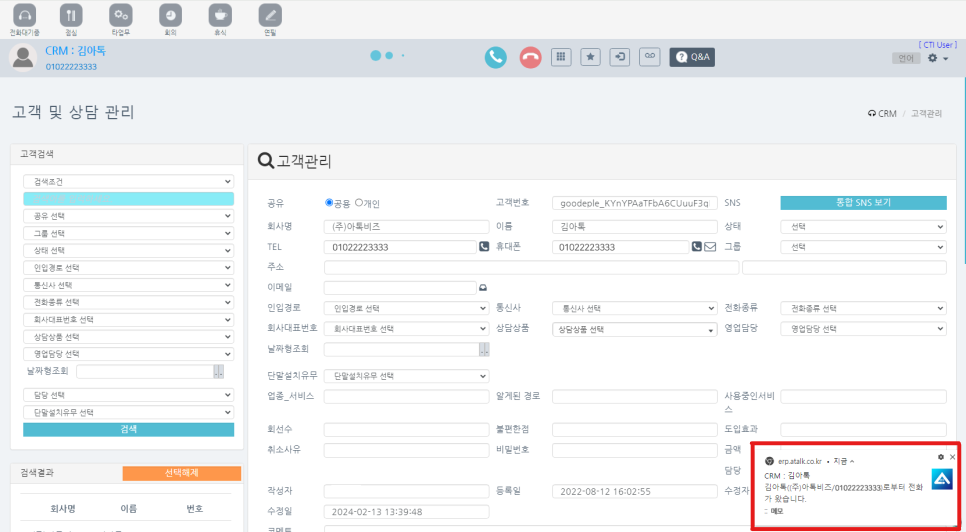The height and width of the screenshot is (532, 966).
Task: Click the blue 검색 button
Action: pyautogui.click(x=129, y=430)
